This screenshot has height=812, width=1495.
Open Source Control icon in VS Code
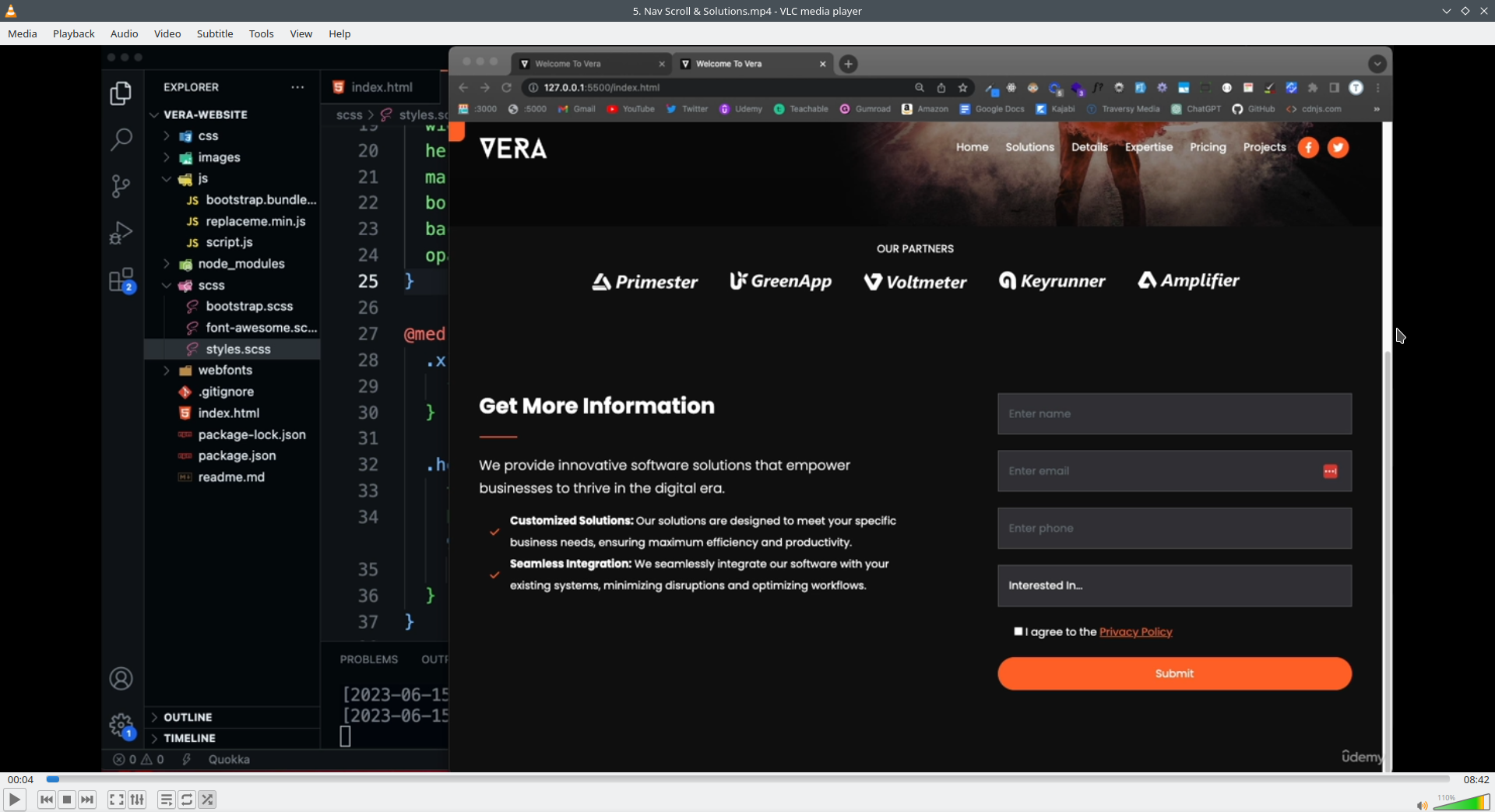pos(121,186)
